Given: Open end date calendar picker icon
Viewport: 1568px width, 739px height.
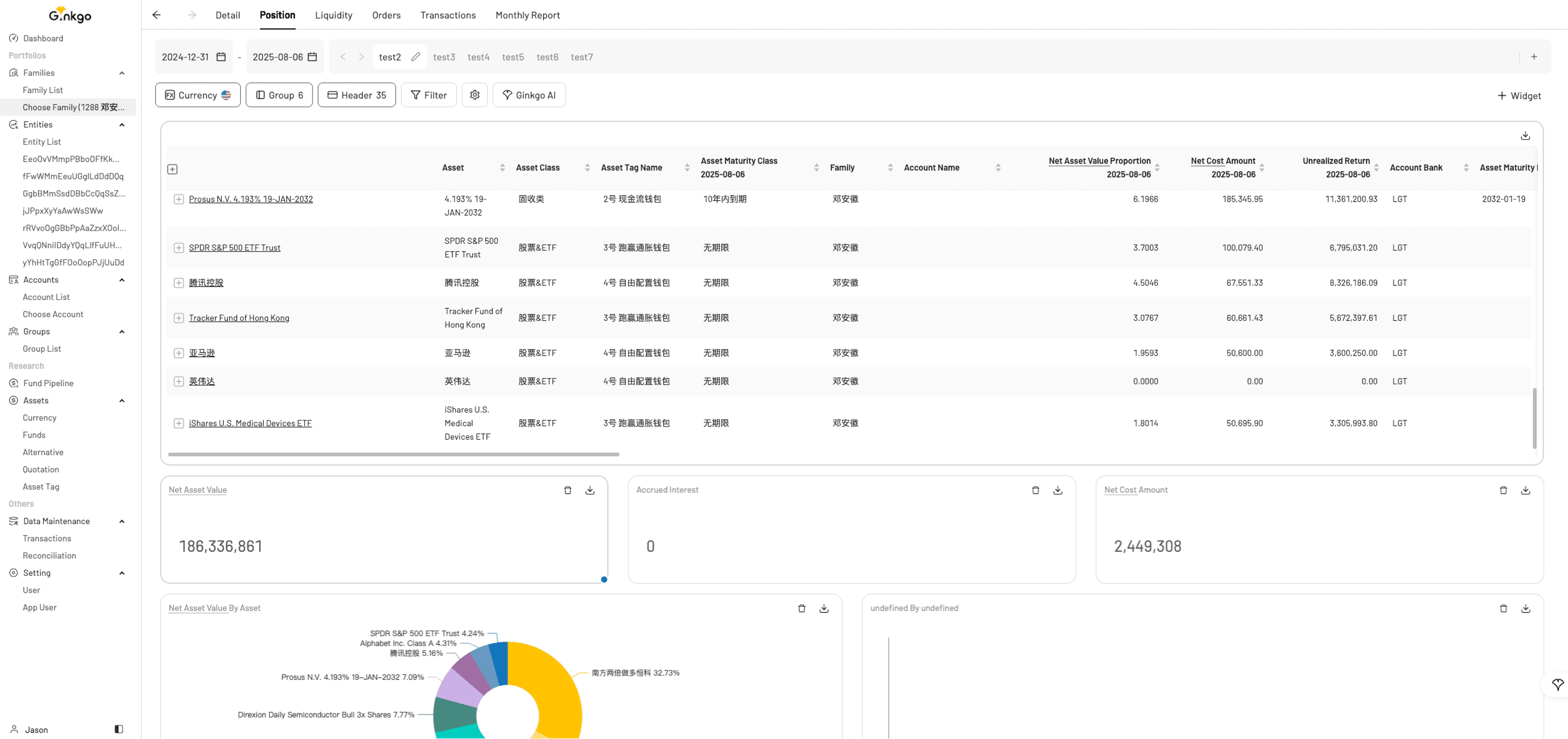Looking at the screenshot, I should [x=312, y=57].
